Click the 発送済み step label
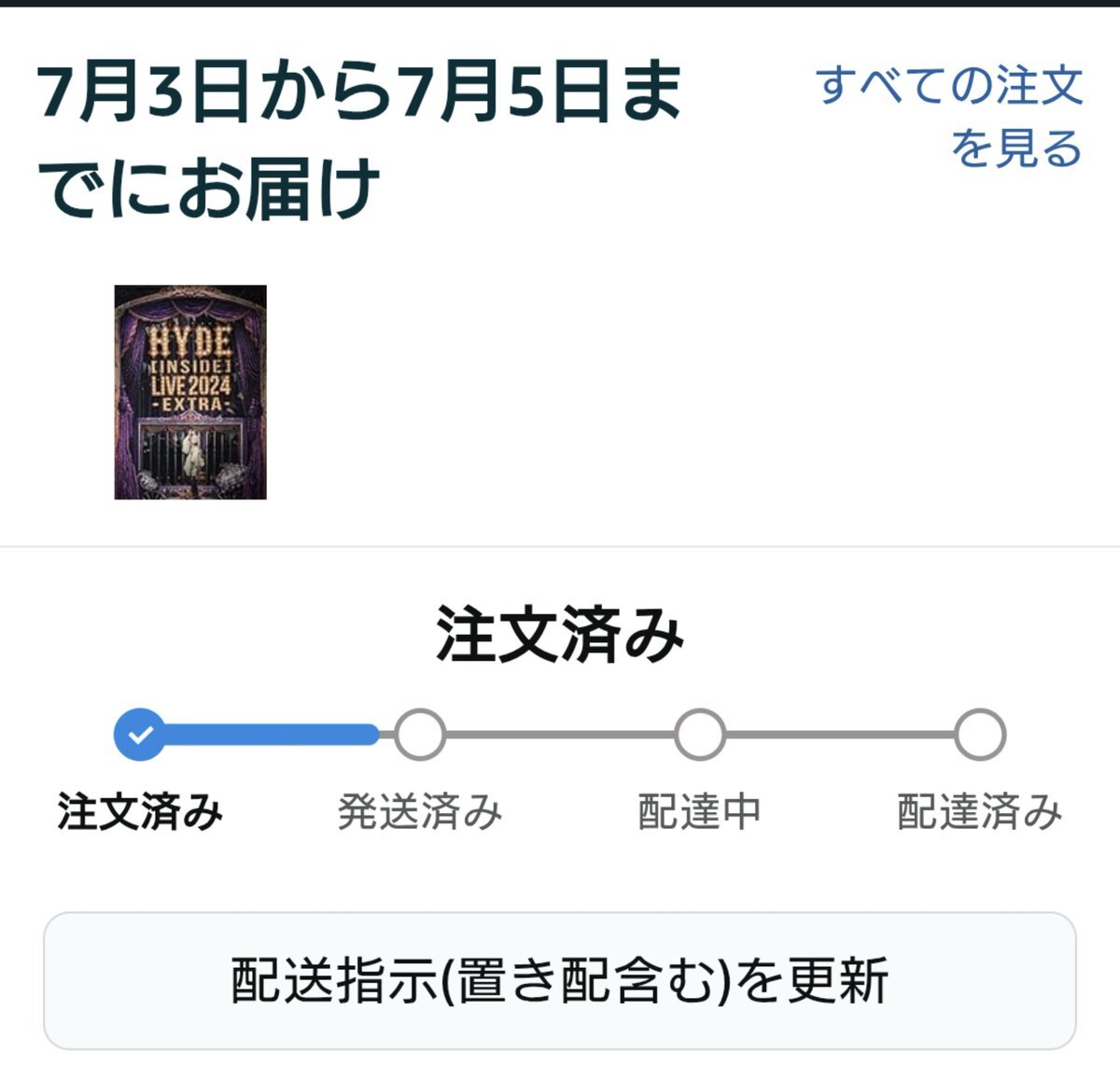 pos(420,811)
